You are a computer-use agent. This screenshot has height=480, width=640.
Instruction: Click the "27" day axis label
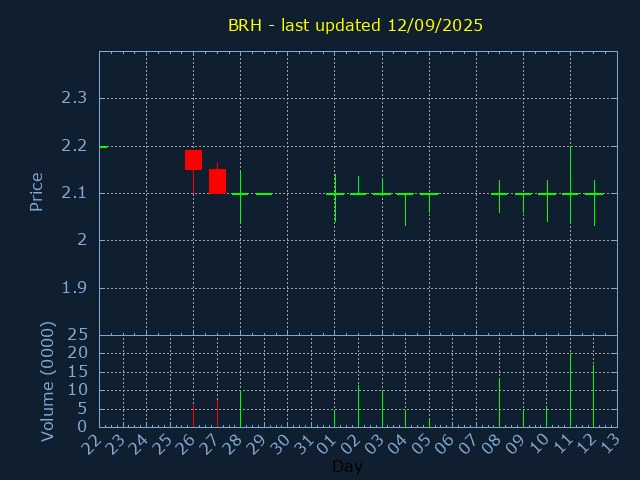(210, 444)
